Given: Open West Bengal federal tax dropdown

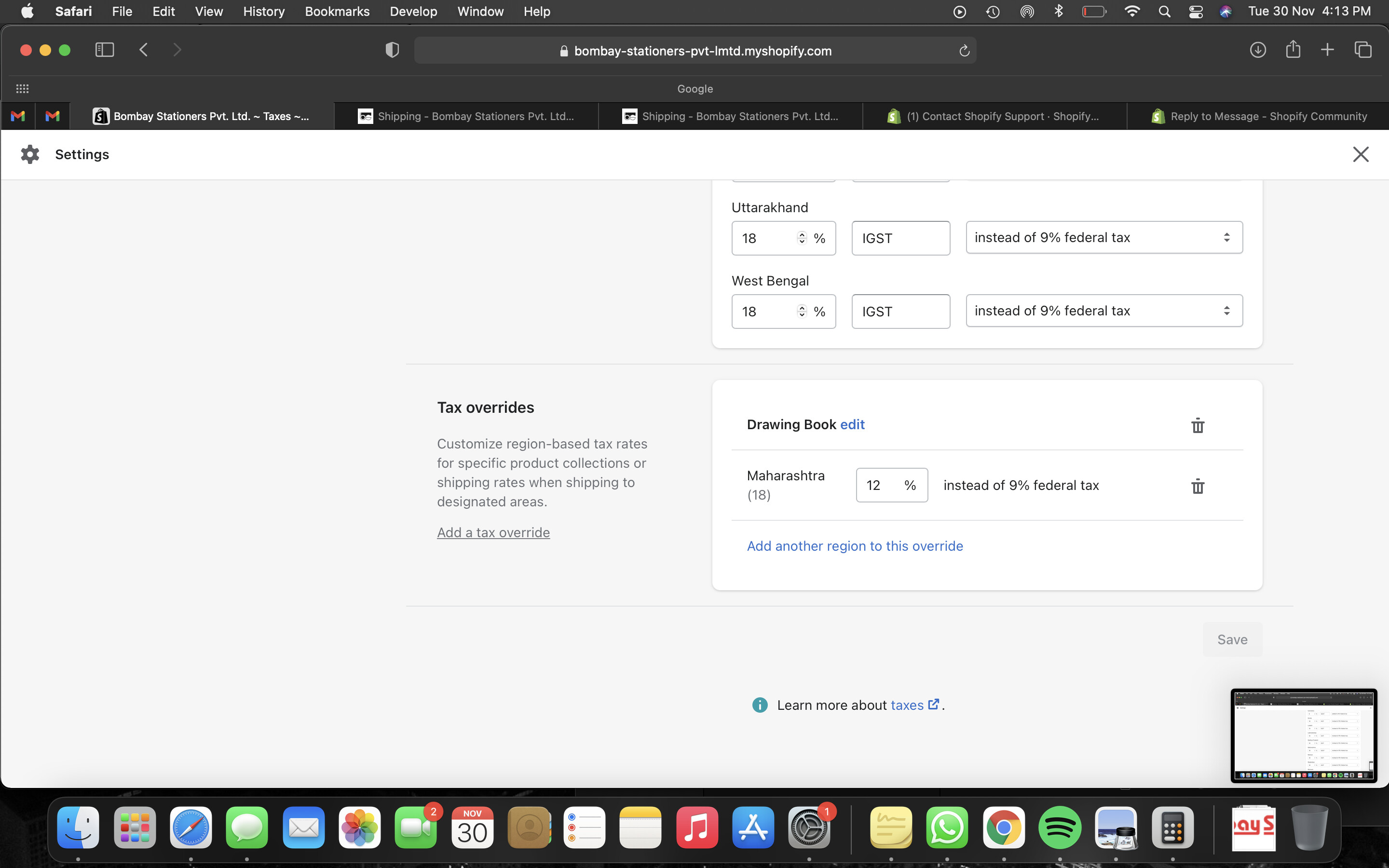Looking at the screenshot, I should click(x=1104, y=311).
